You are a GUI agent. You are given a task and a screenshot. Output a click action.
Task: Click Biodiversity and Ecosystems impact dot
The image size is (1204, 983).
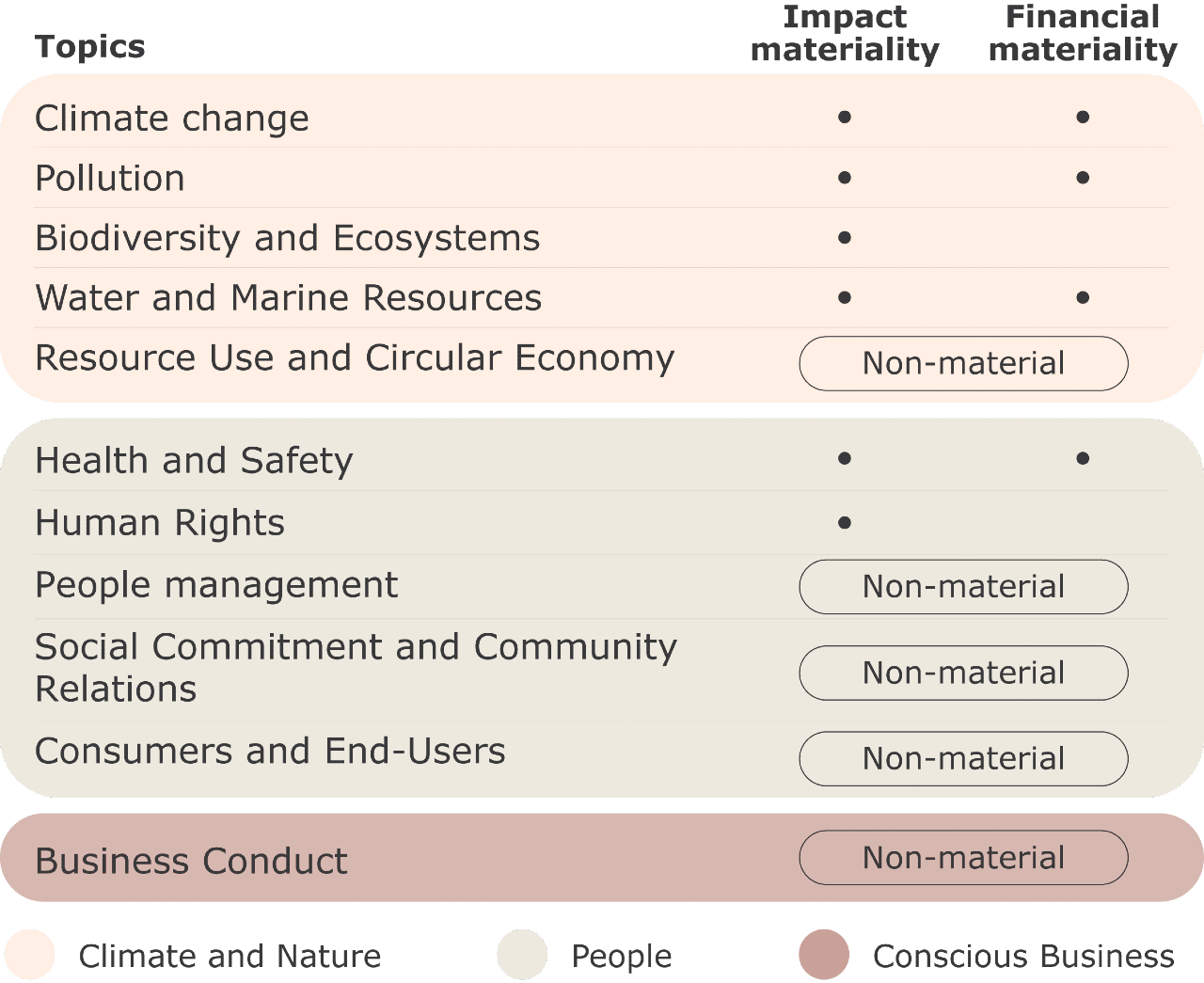(x=845, y=238)
